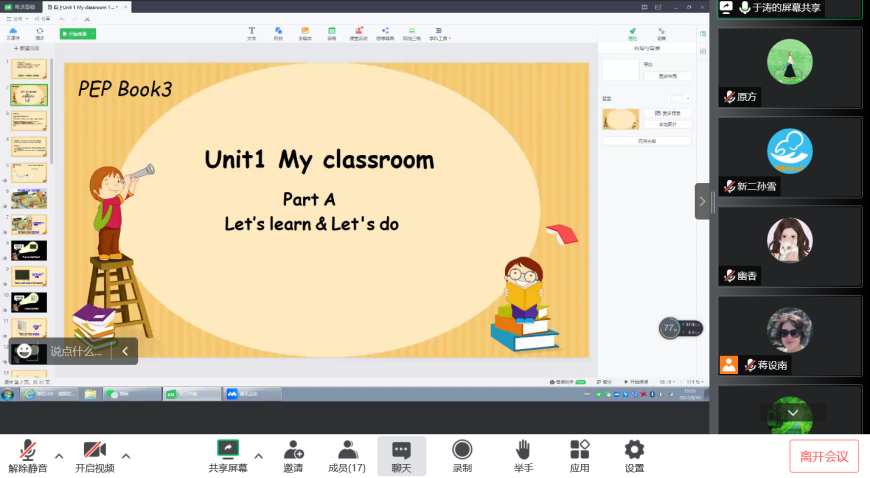Viewport: 870px width, 478px height.
Task: Click the 思维导图 mind map icon
Action: pos(385,33)
